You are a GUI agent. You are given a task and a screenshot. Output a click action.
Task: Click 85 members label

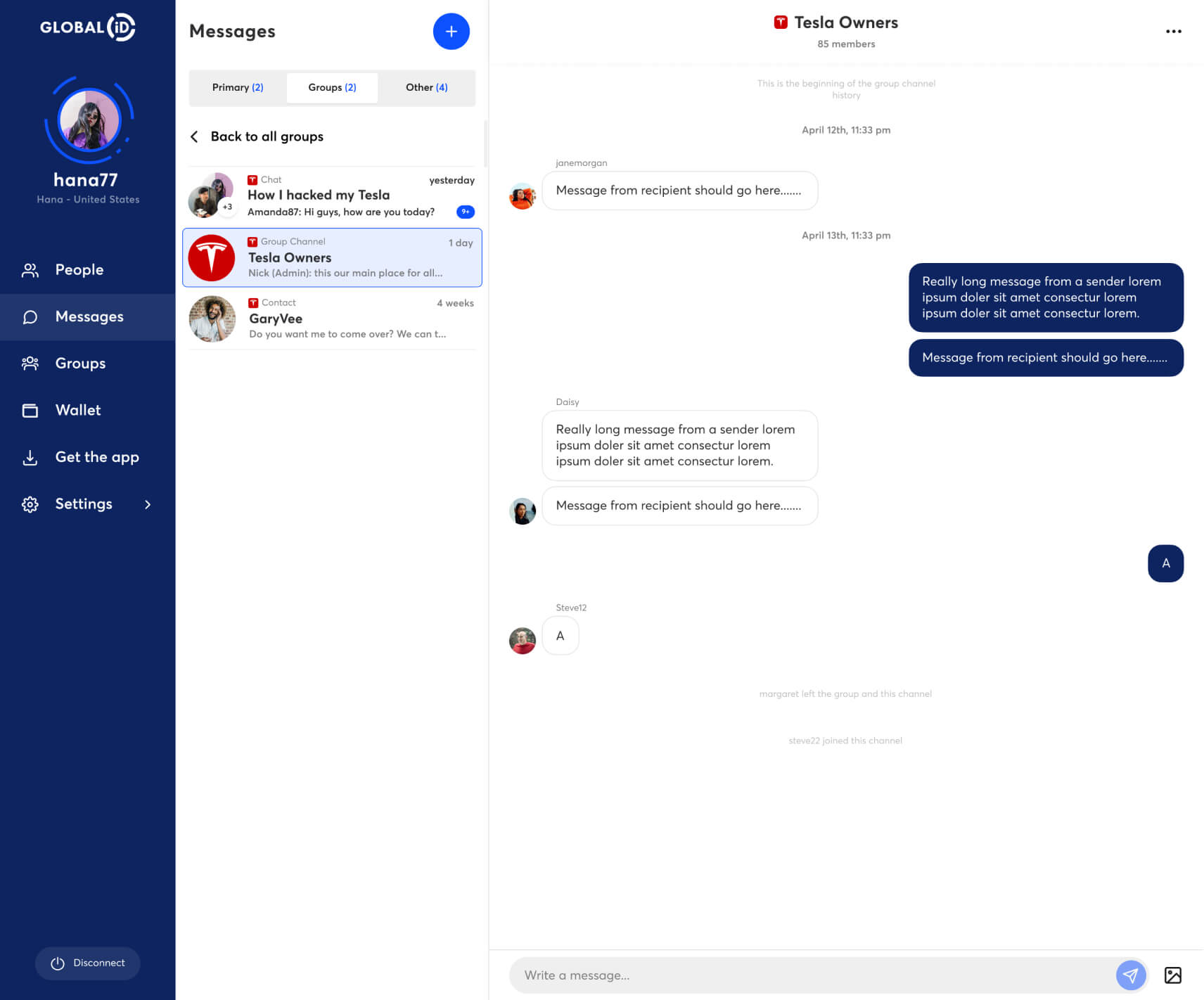[846, 44]
